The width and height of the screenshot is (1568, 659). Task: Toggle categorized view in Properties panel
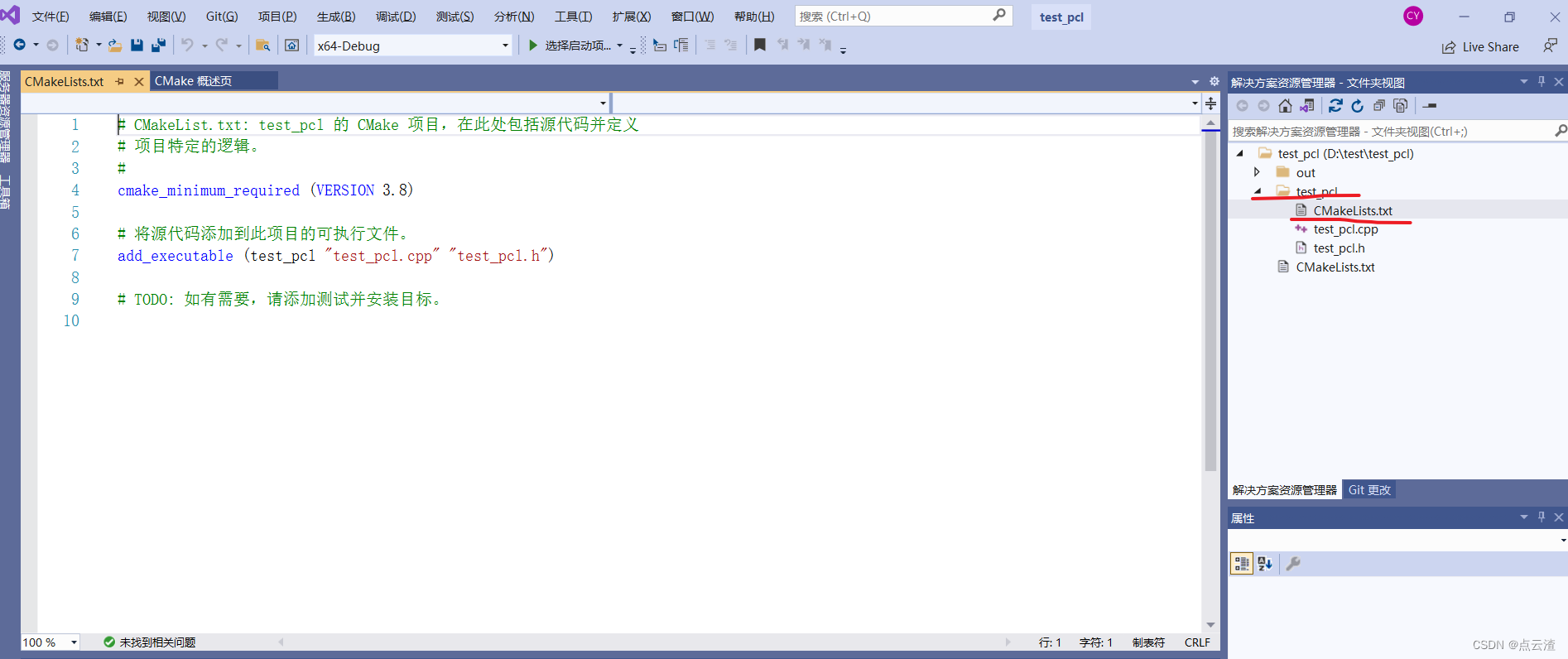pyautogui.click(x=1241, y=564)
